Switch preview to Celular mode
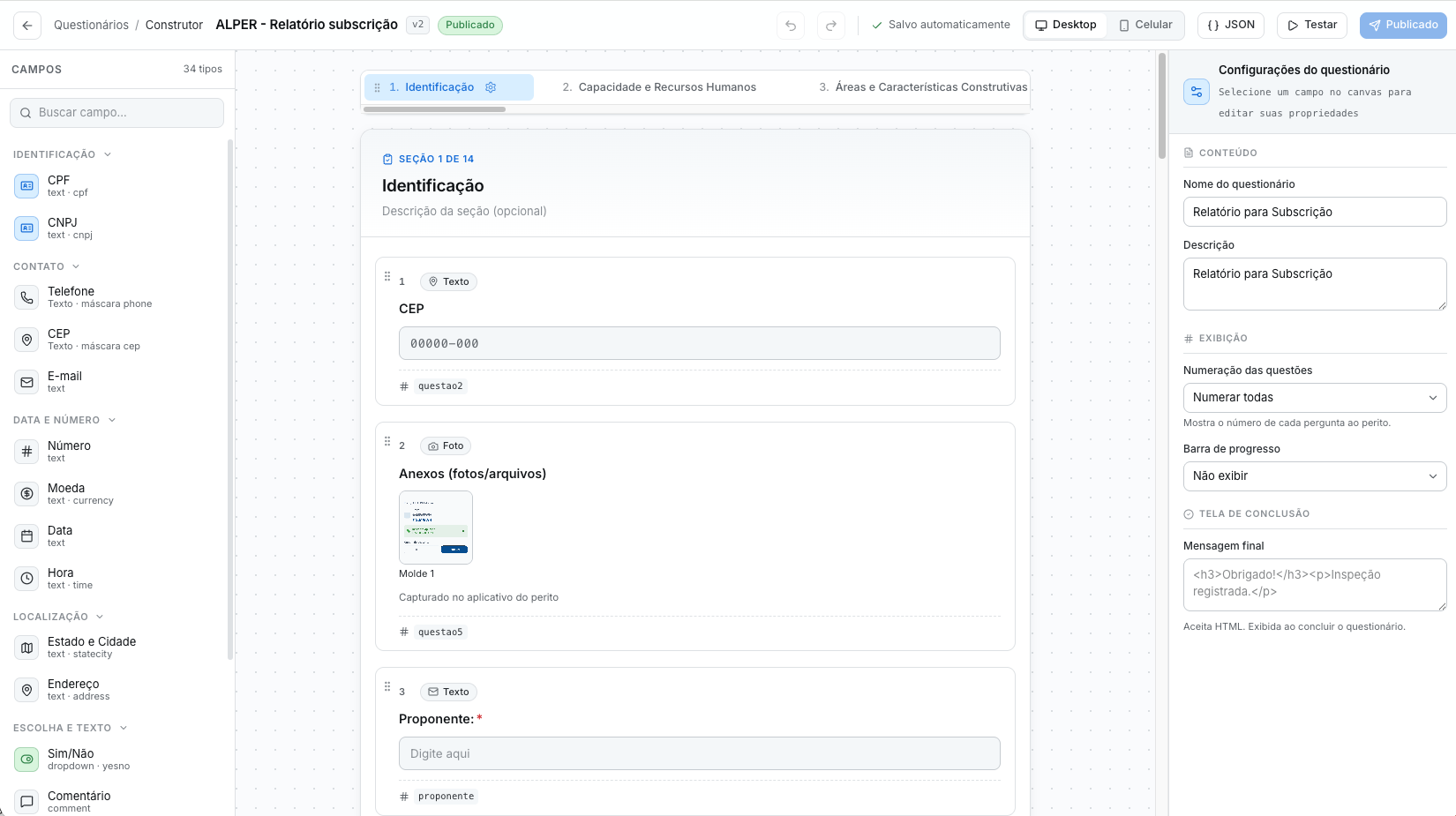This screenshot has width=1456, height=816. 1146,26
